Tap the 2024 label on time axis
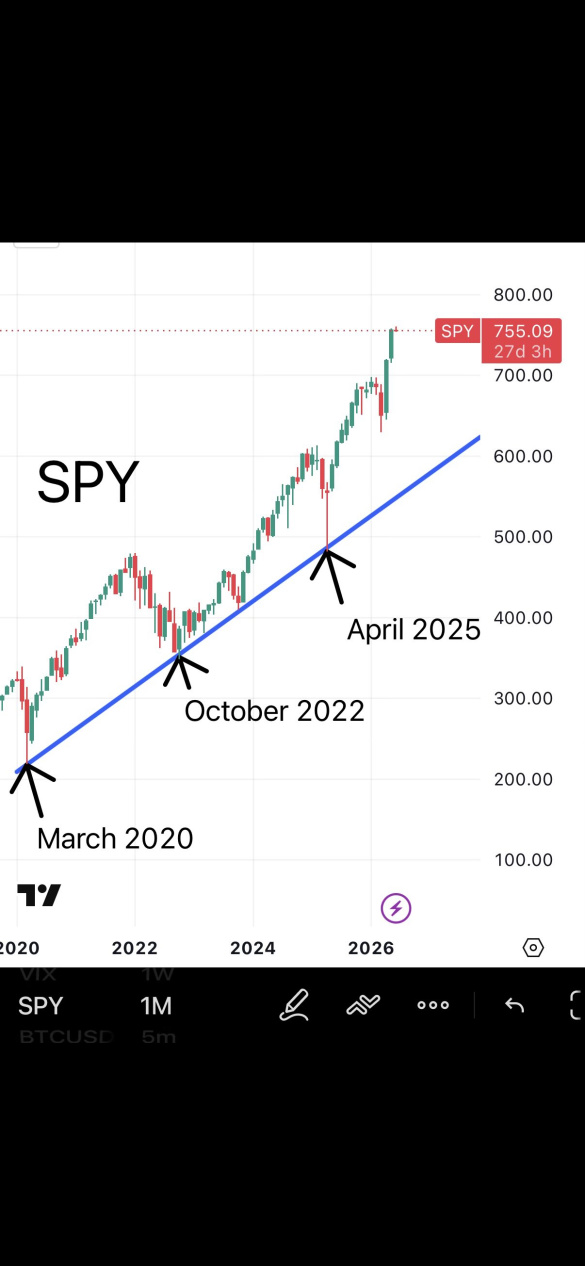The height and width of the screenshot is (1266, 585). point(252,947)
